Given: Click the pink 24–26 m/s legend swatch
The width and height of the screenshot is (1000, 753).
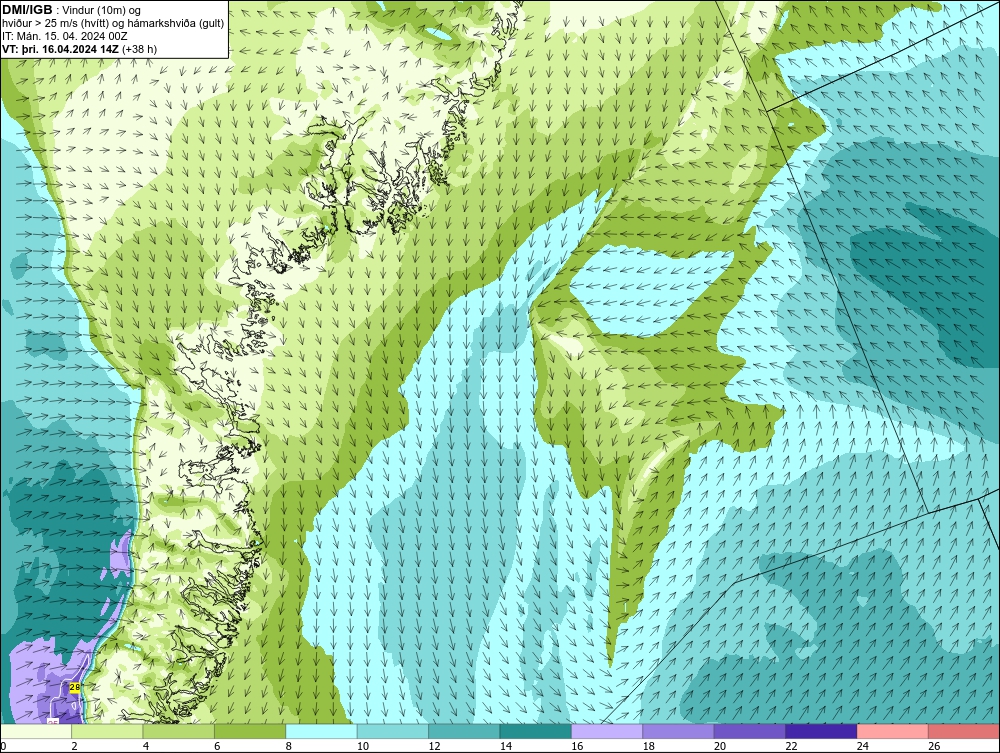Looking at the screenshot, I should [x=893, y=731].
